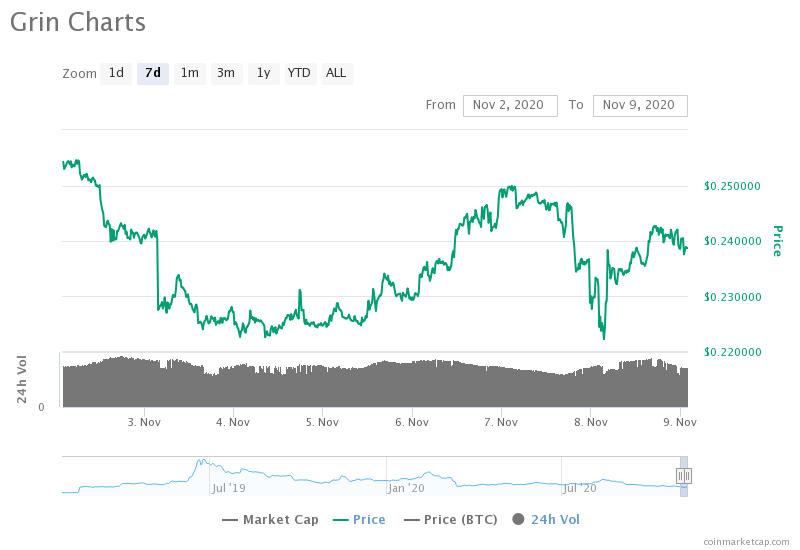This screenshot has width=800, height=550.
Task: Click navigator timeline at Jan '20
Action: pos(406,488)
